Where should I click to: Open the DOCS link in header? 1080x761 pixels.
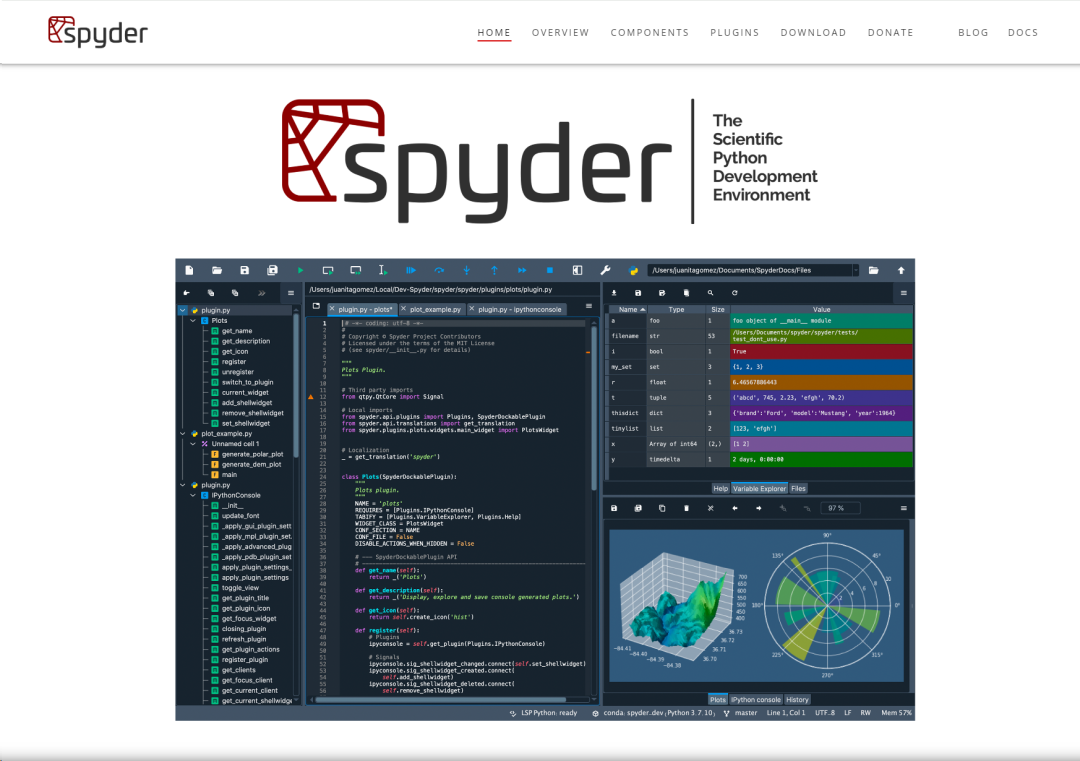pyautogui.click(x=1023, y=32)
